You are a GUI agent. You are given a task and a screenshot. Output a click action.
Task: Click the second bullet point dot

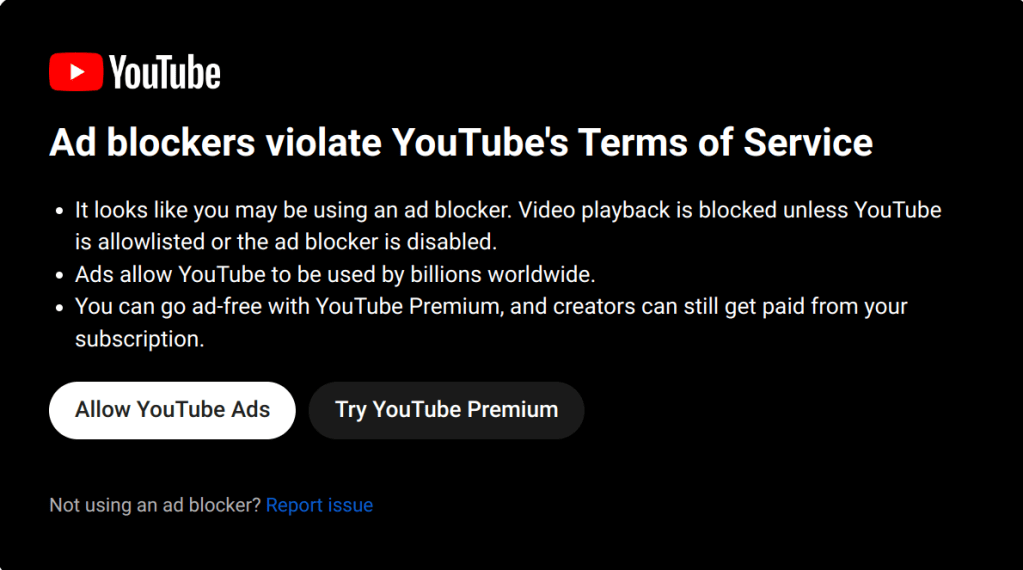tap(58, 275)
